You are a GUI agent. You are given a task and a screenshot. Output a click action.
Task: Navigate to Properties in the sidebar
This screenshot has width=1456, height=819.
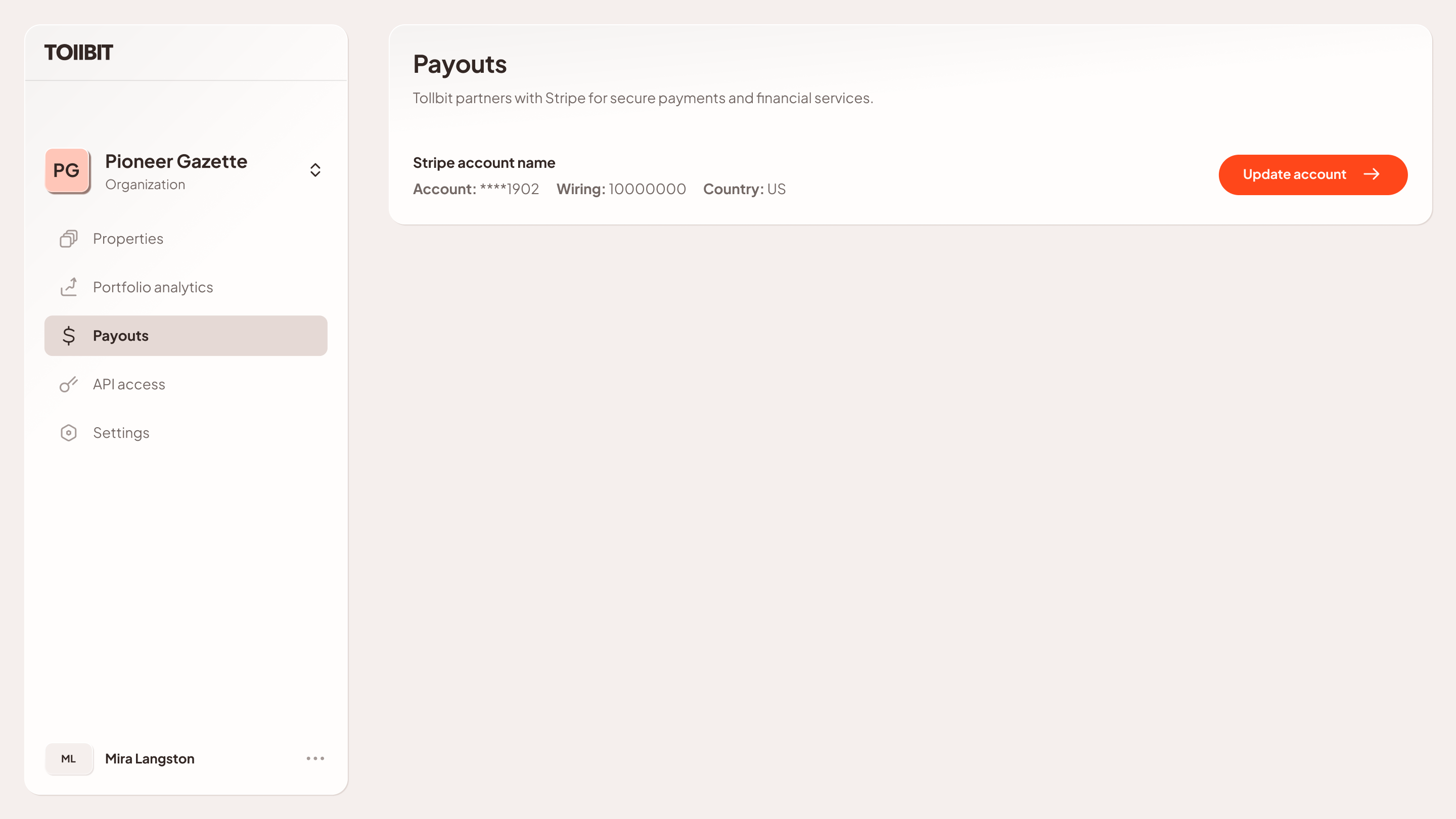coord(128,238)
